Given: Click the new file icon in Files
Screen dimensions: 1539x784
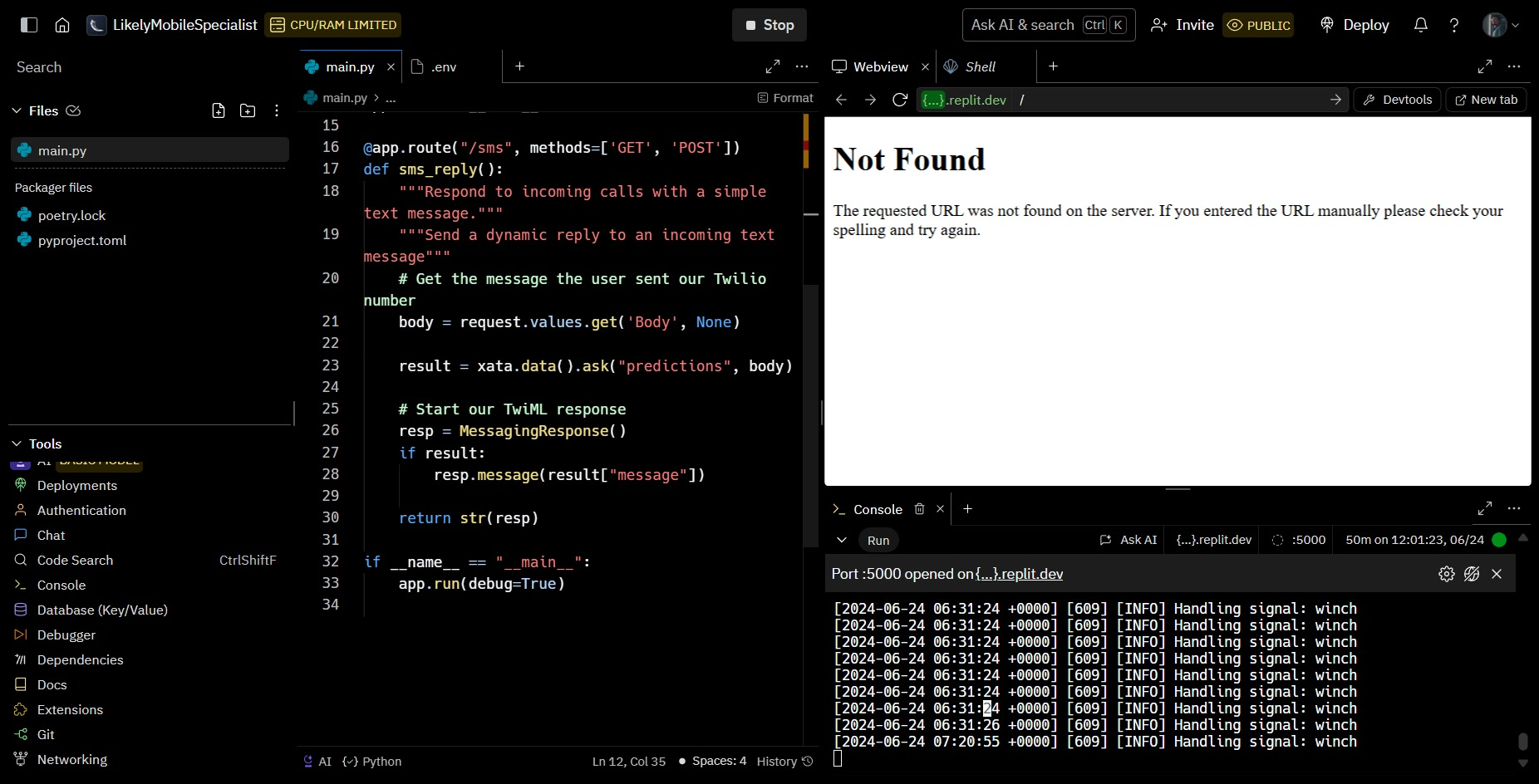Looking at the screenshot, I should tap(219, 110).
